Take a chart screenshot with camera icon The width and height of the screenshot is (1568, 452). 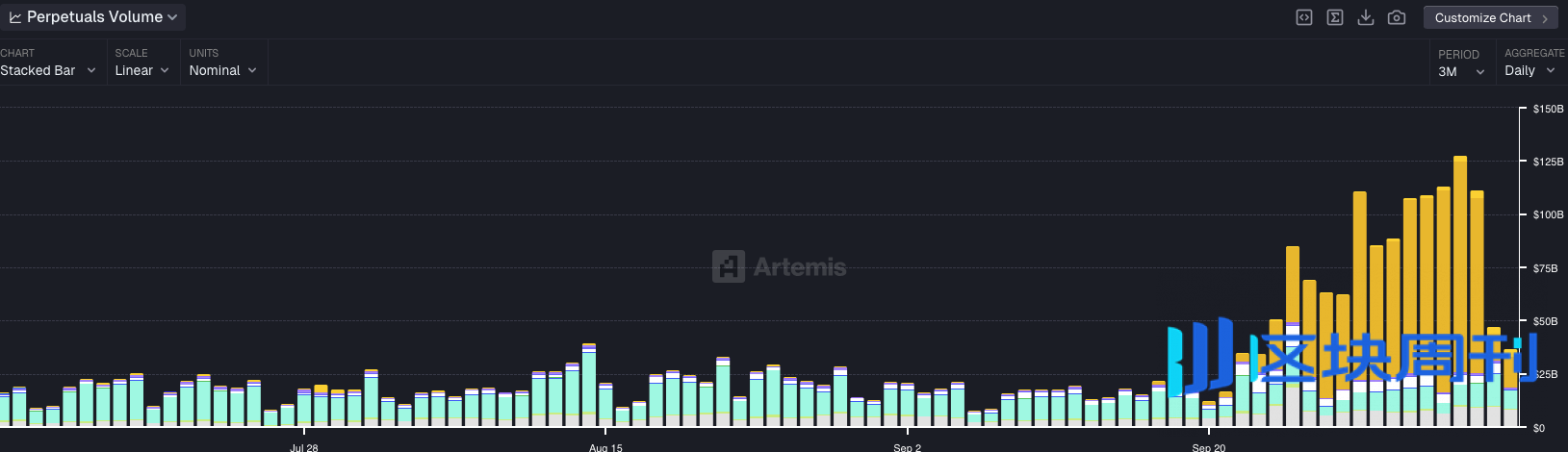(x=1396, y=17)
